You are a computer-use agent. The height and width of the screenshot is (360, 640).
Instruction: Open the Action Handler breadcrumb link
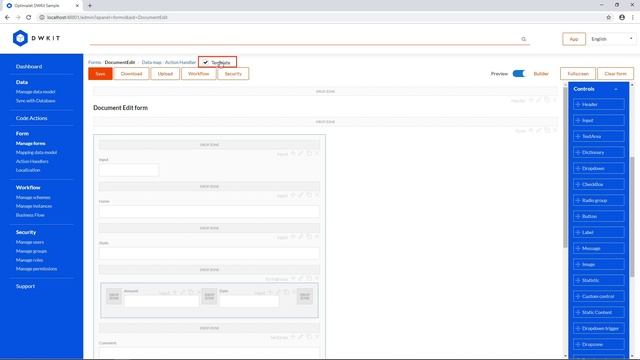click(180, 62)
